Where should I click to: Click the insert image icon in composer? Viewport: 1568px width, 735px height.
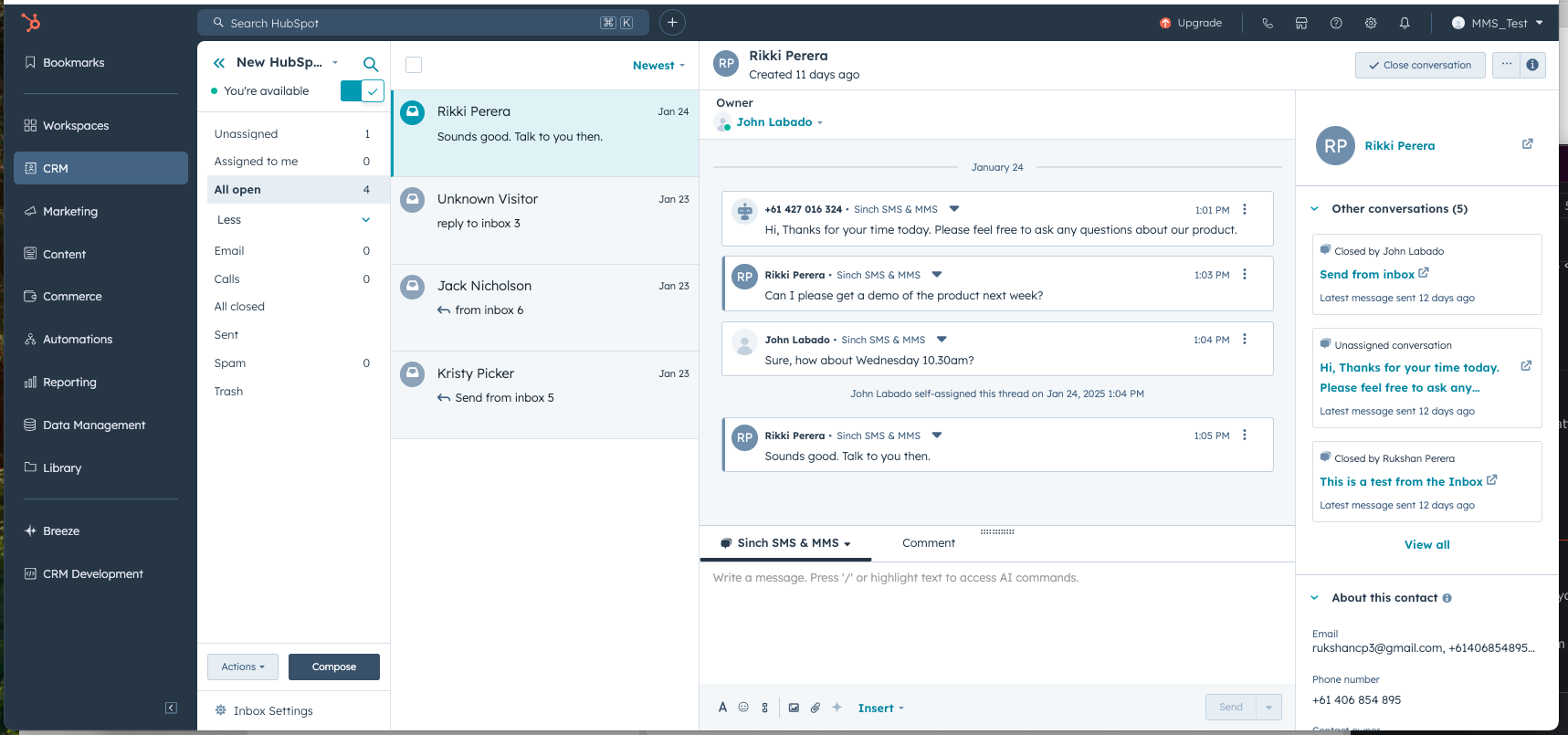pyautogui.click(x=794, y=708)
